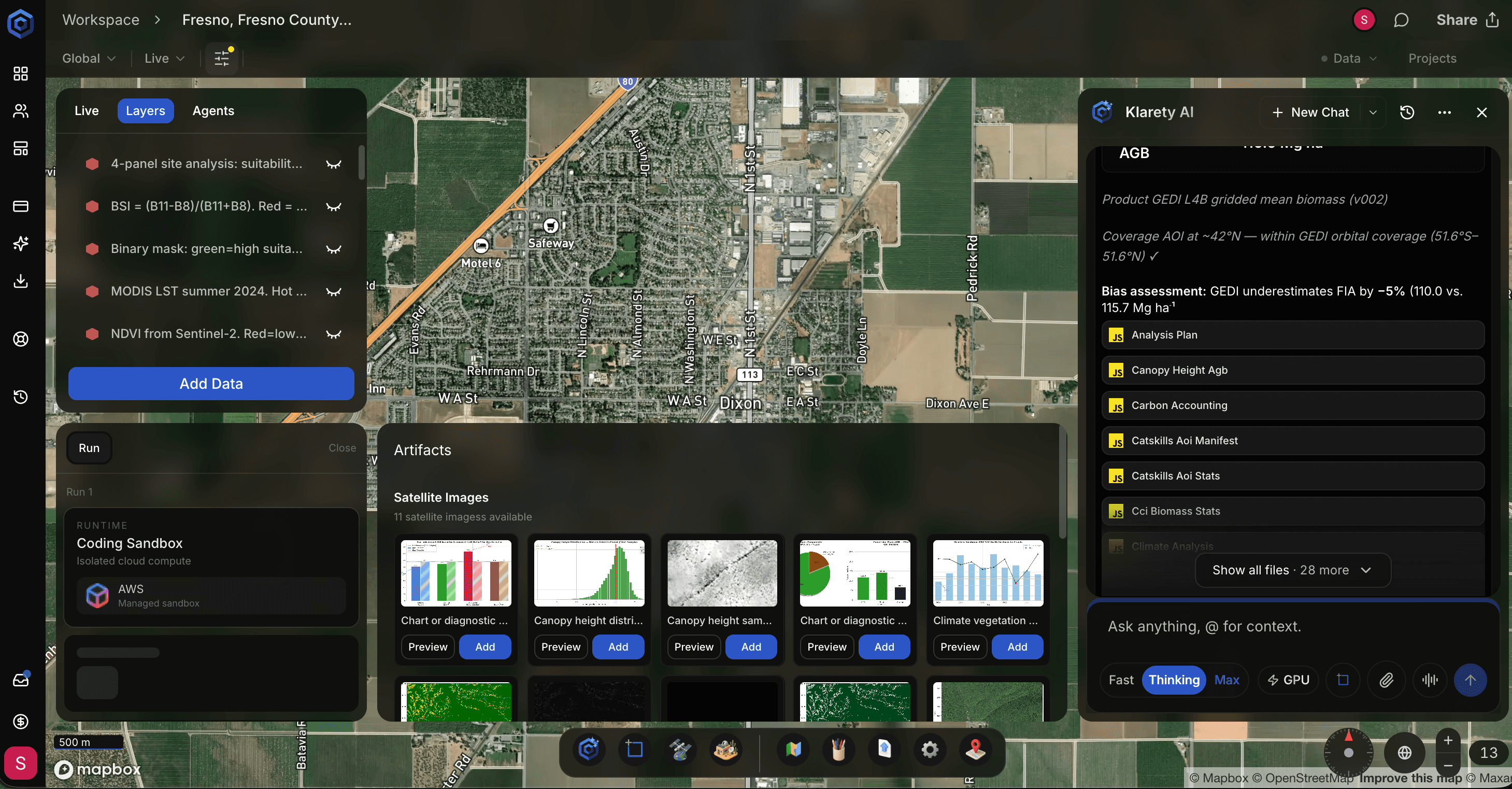The height and width of the screenshot is (789, 1512).
Task: Click the Ask anything chat input
Action: click(1293, 626)
